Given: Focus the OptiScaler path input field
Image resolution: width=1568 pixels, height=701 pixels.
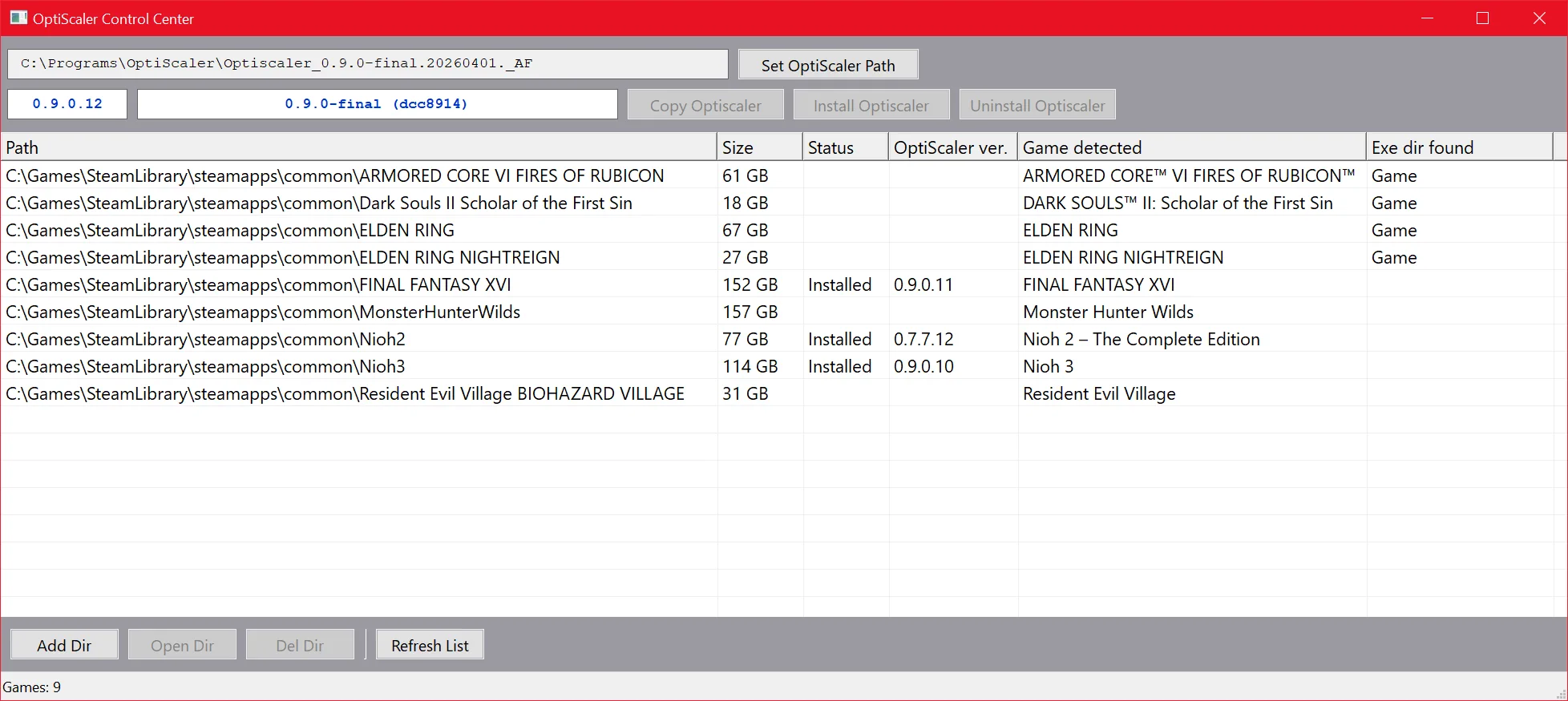Looking at the screenshot, I should [368, 64].
